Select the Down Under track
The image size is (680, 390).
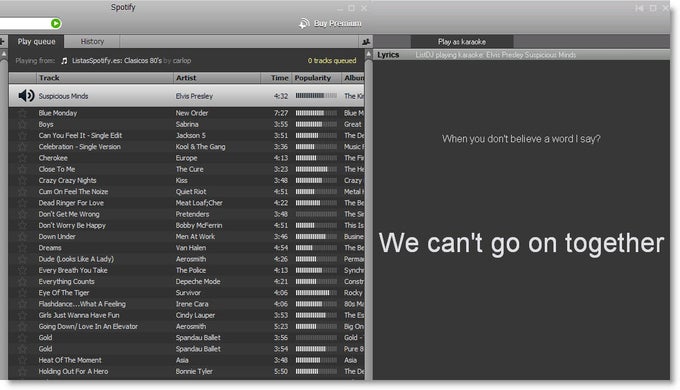[x=186, y=237]
